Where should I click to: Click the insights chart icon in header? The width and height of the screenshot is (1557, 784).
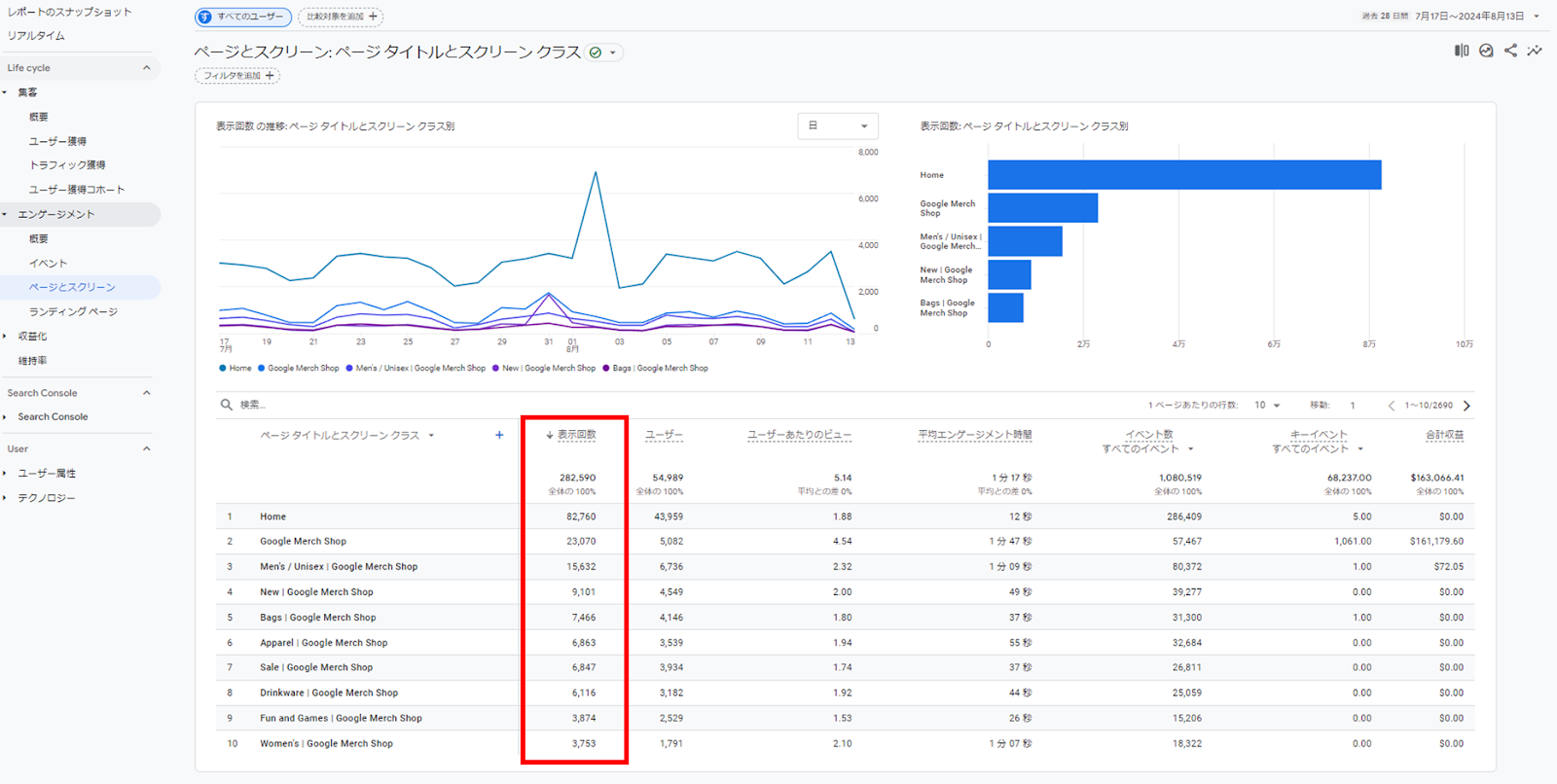pyautogui.click(x=1486, y=51)
